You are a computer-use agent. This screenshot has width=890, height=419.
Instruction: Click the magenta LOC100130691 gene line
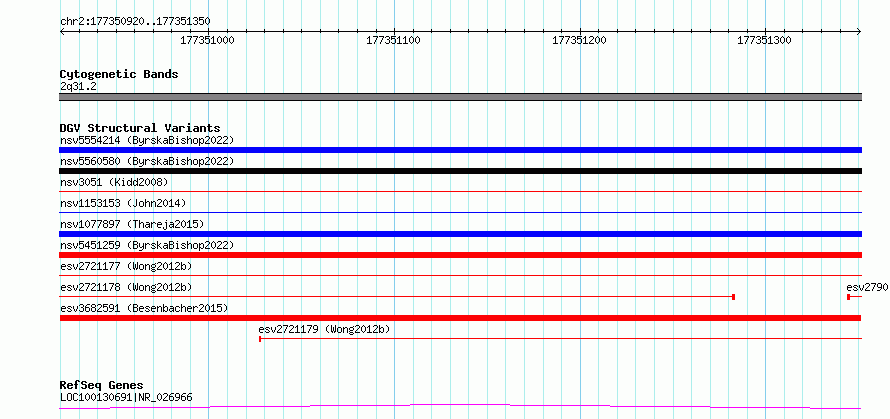(x=460, y=406)
